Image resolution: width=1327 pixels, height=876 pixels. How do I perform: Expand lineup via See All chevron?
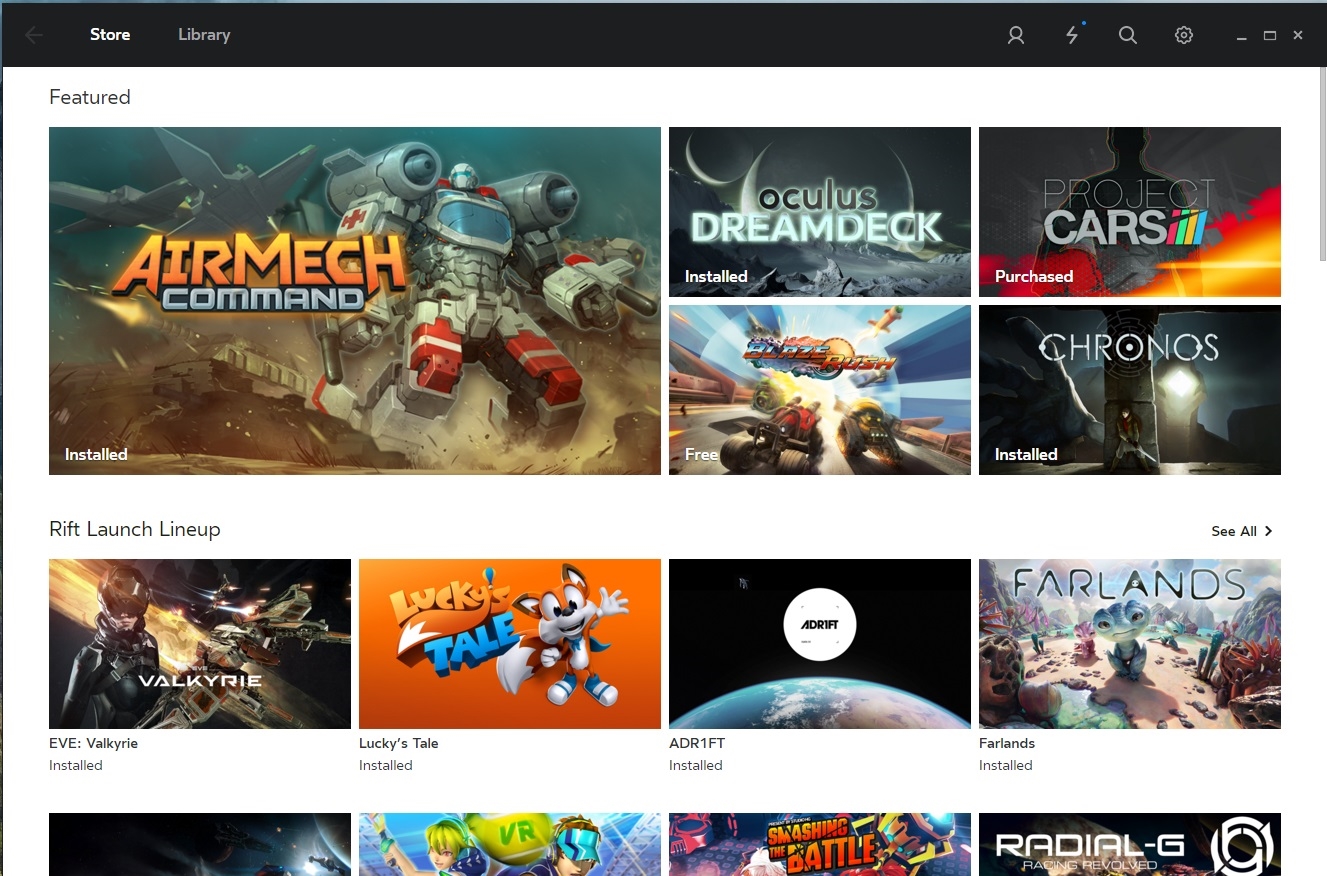tap(1269, 531)
